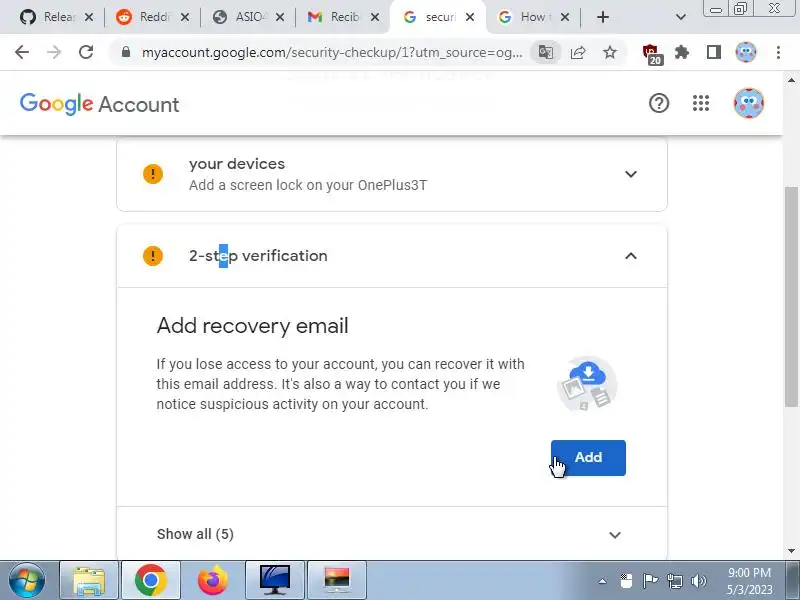Open the monitor app on the taskbar
The height and width of the screenshot is (600, 800).
coord(274,580)
